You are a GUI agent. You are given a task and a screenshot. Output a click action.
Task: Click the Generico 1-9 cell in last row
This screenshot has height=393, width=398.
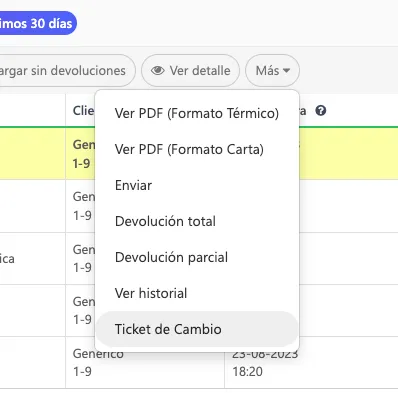[x=98, y=363]
